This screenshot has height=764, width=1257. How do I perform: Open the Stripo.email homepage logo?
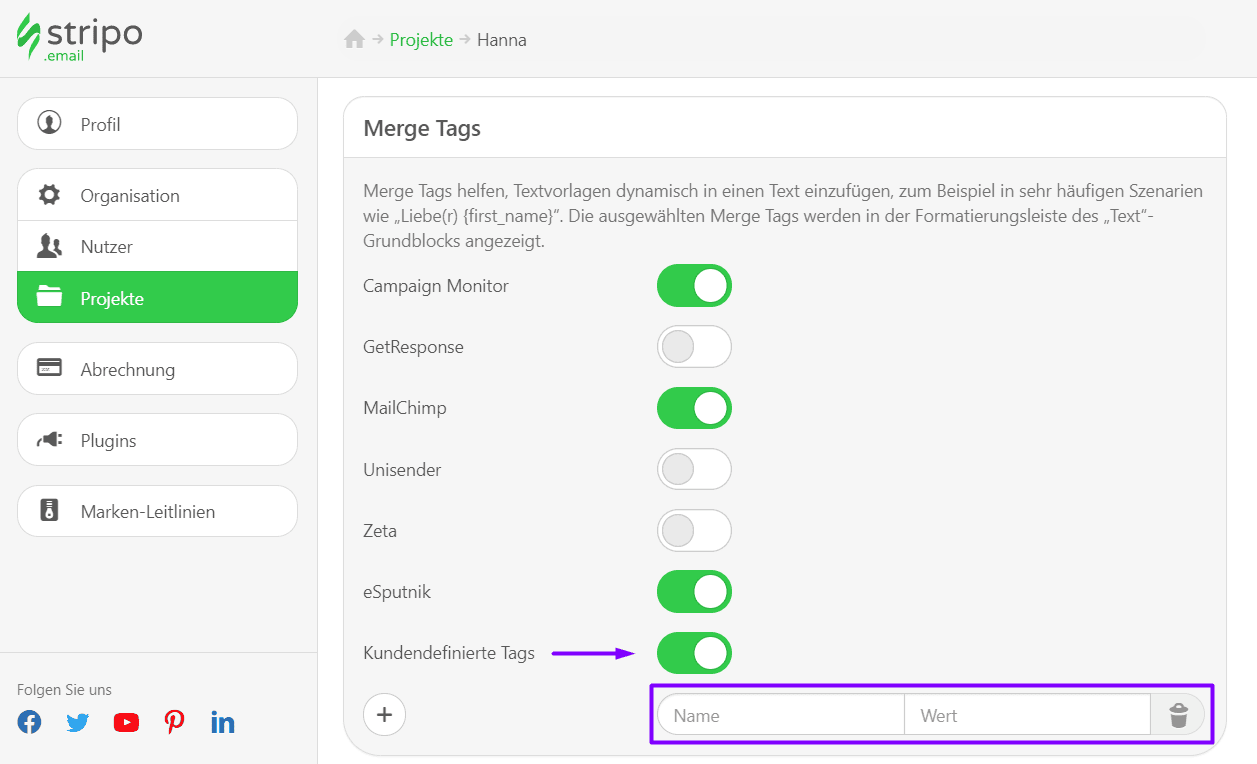[78, 37]
